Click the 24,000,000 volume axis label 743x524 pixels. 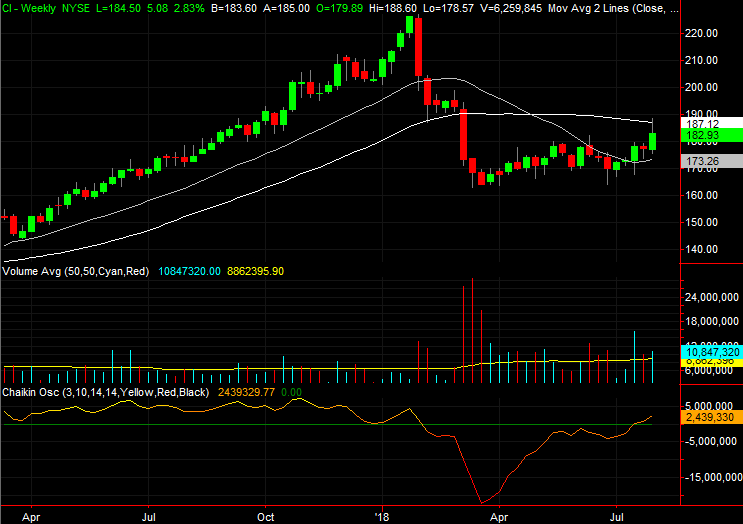tap(712, 298)
